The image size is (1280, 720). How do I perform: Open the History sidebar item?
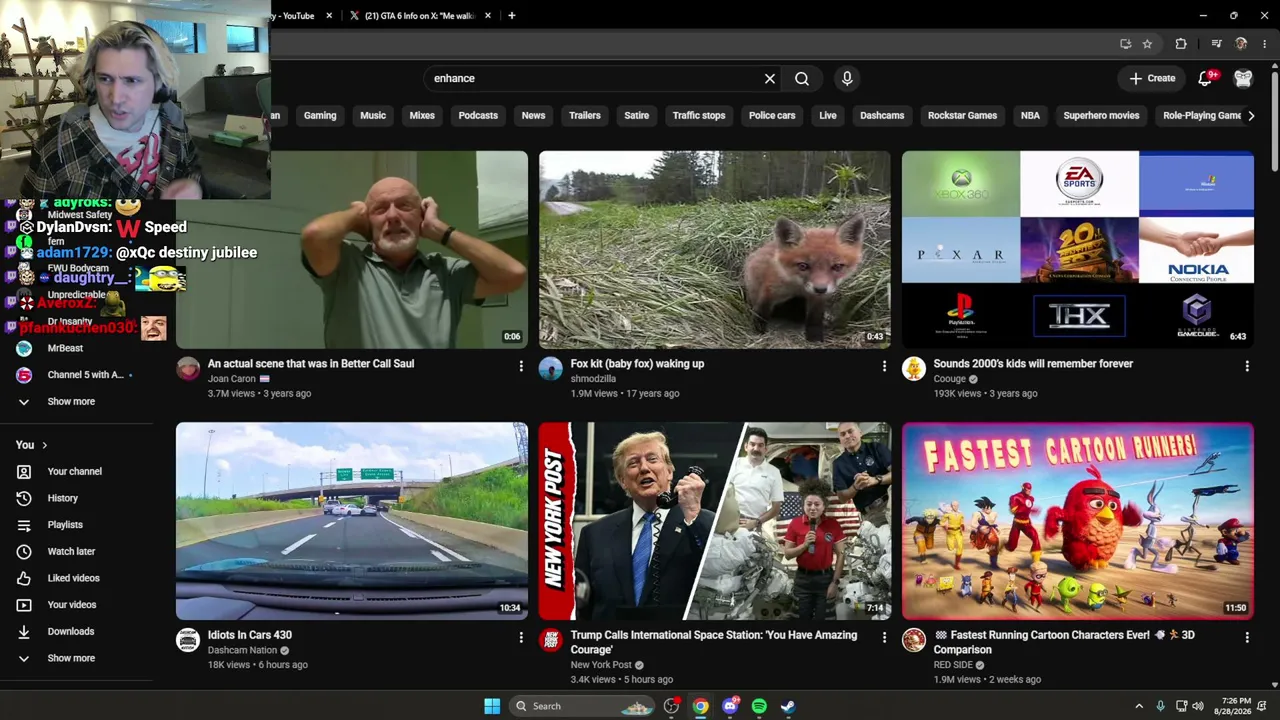click(62, 498)
